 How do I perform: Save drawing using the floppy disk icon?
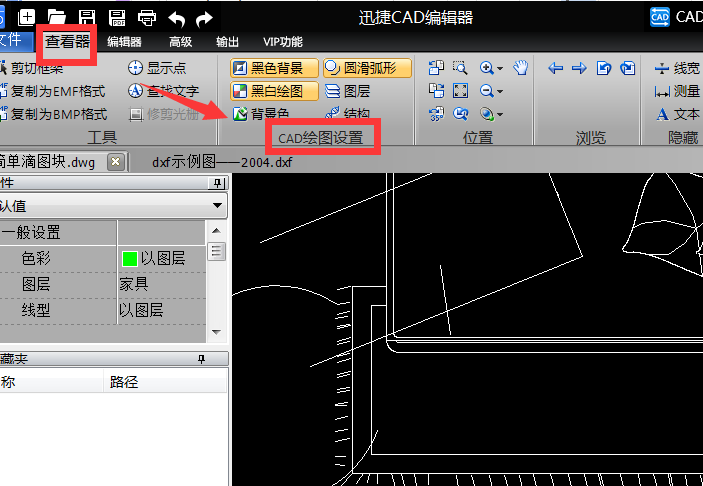[x=87, y=17]
